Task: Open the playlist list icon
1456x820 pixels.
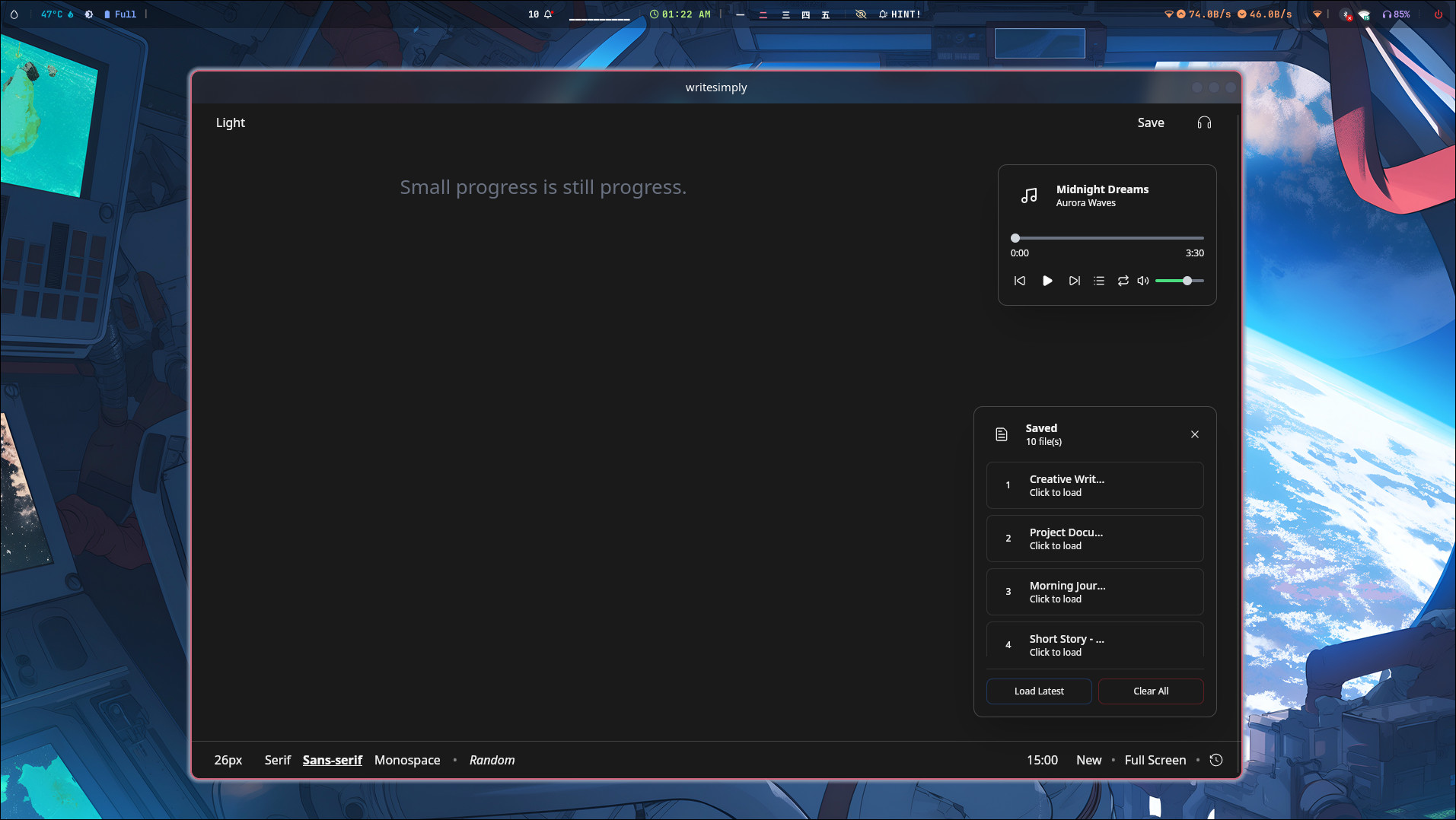Action: pos(1099,281)
